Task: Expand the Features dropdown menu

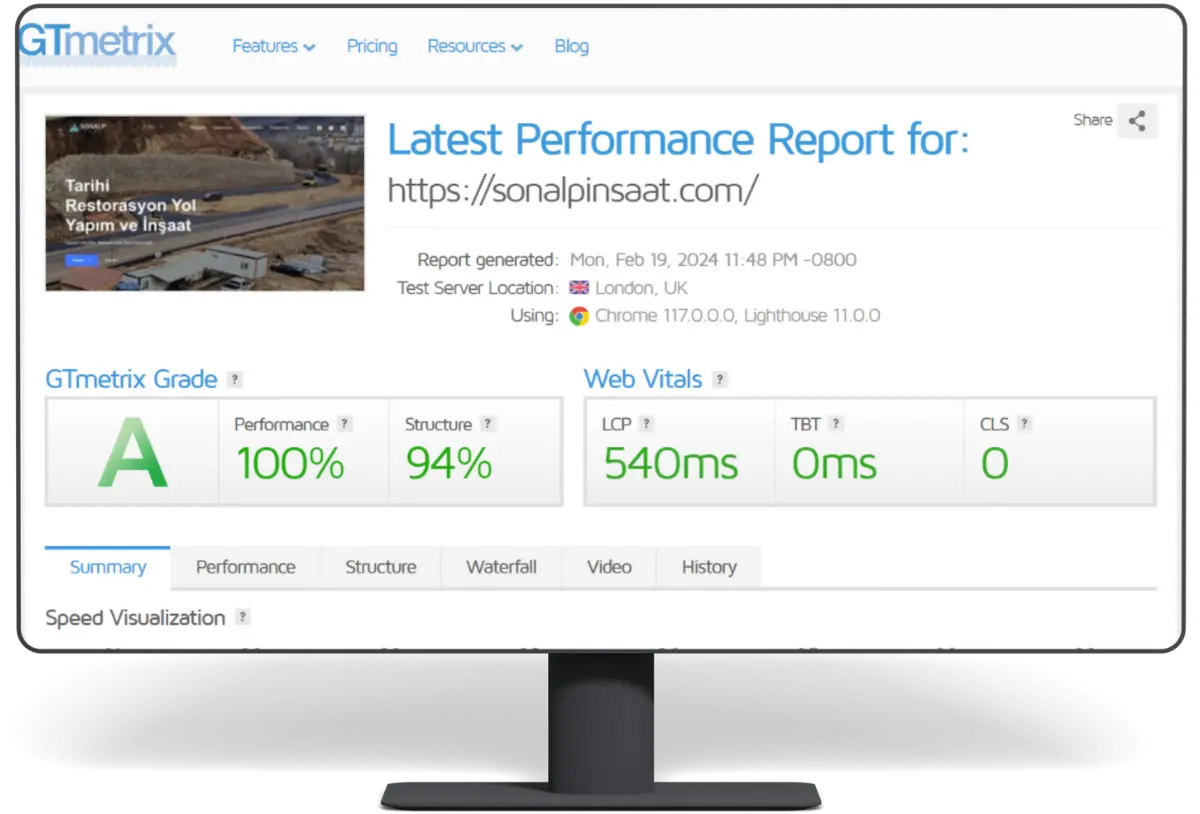Action: (x=273, y=46)
